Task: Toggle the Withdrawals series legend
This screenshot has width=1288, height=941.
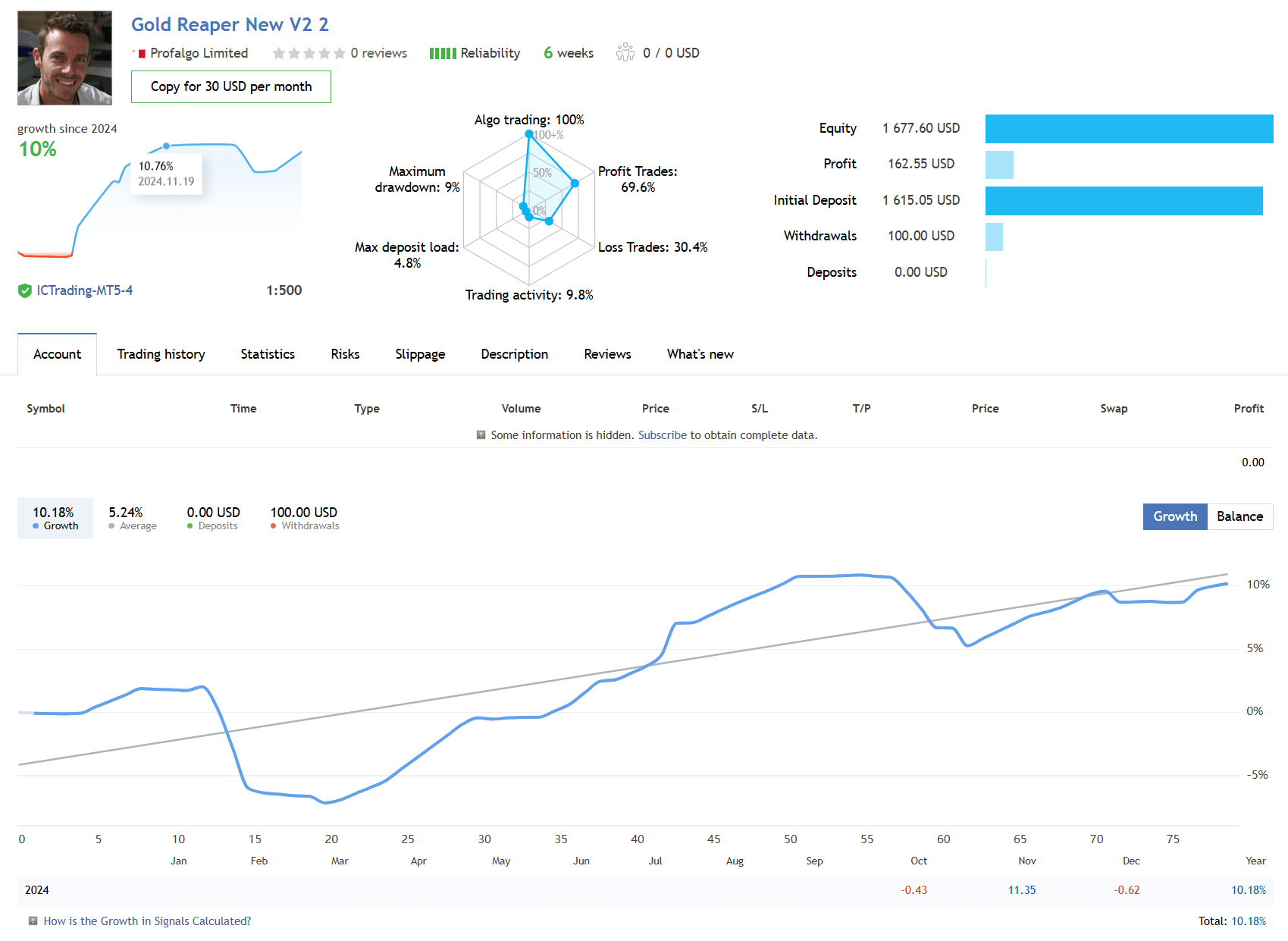Action: (x=304, y=519)
